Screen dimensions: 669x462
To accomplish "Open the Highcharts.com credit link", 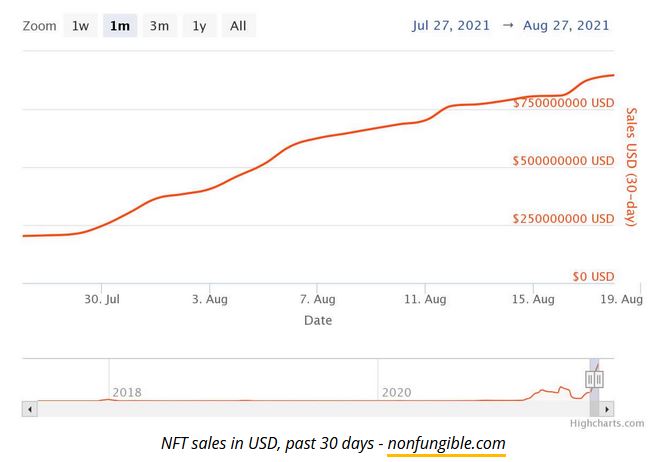I will [607, 423].
